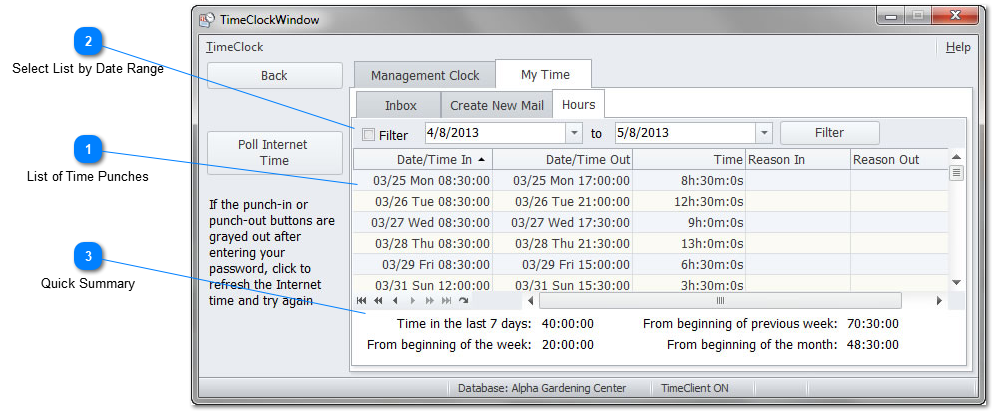Minimize the TimeClockWindow

pos(892,16)
